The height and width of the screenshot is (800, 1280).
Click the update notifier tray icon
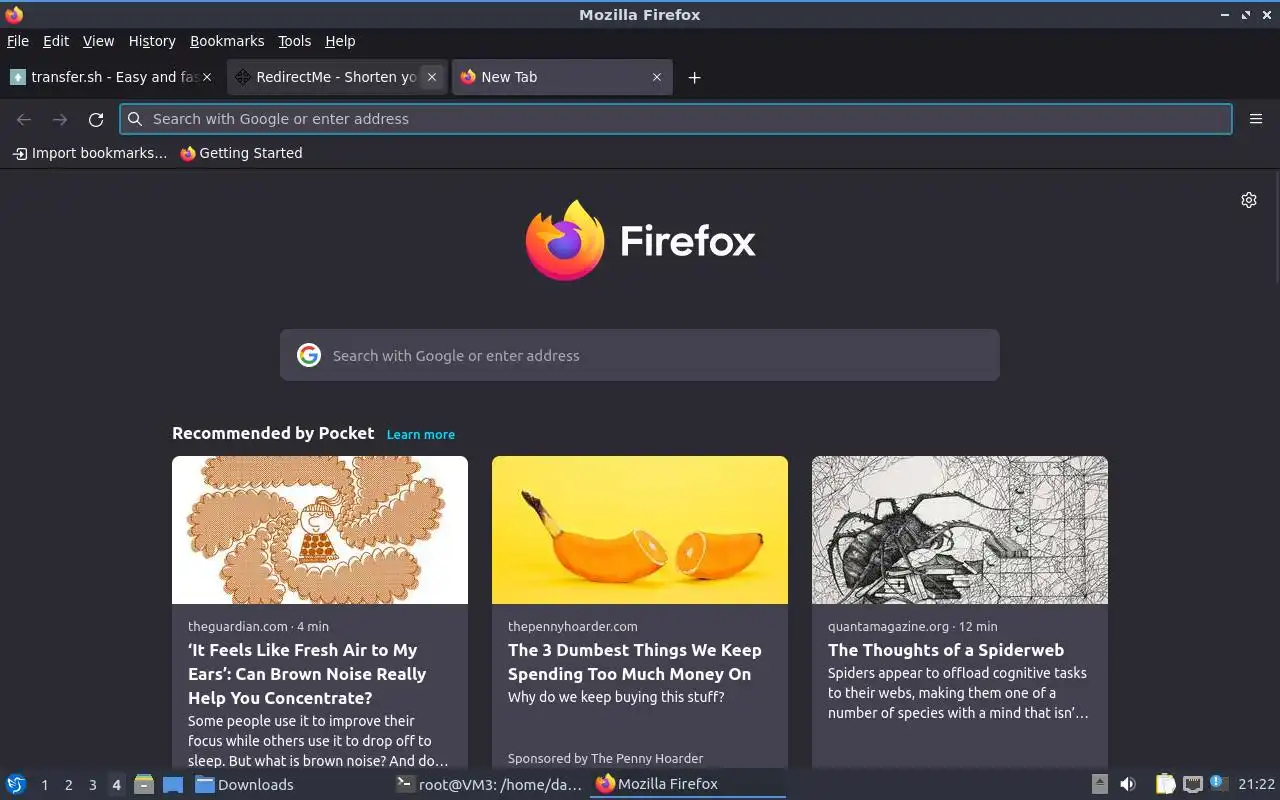[1218, 783]
